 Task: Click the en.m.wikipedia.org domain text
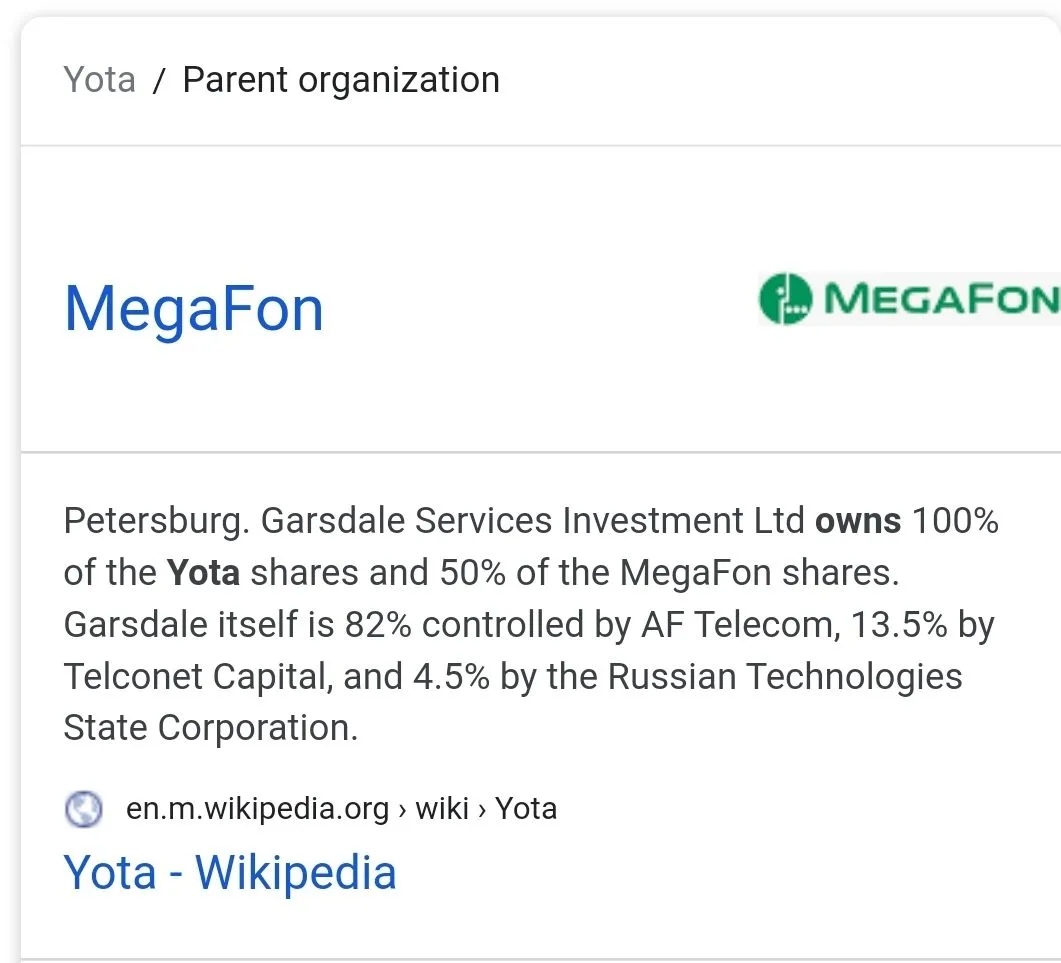tap(257, 808)
